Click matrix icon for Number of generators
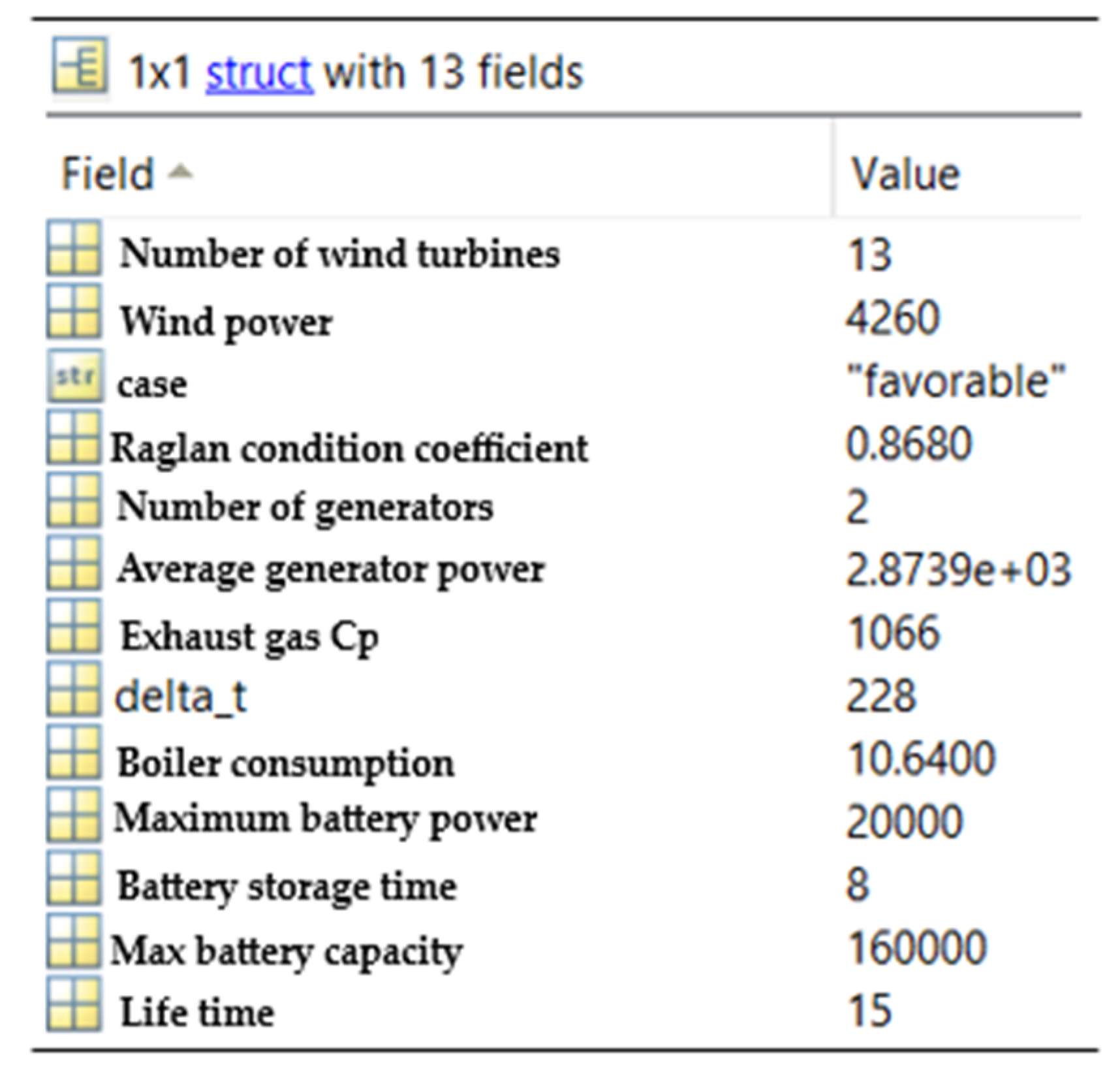1120x1076 pixels. point(74,500)
